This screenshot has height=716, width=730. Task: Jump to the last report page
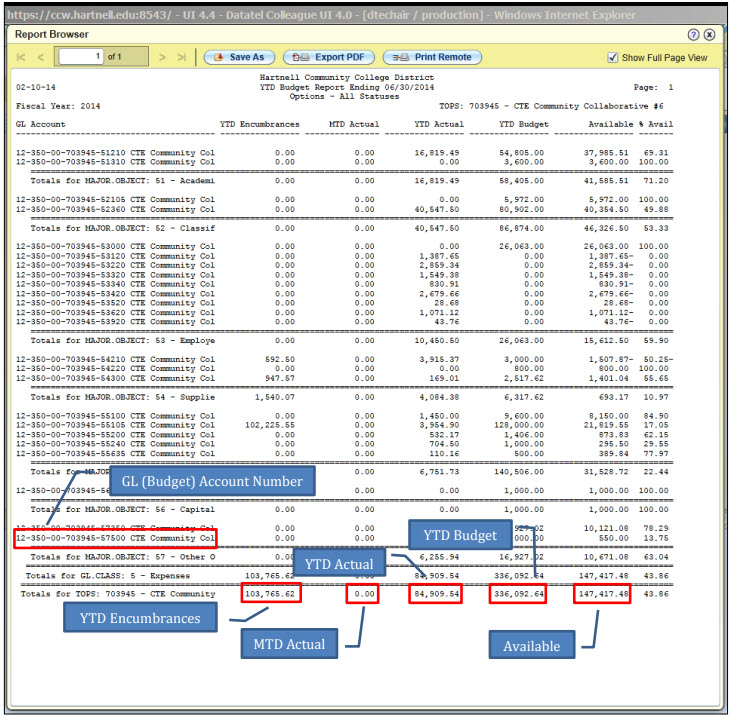point(181,57)
